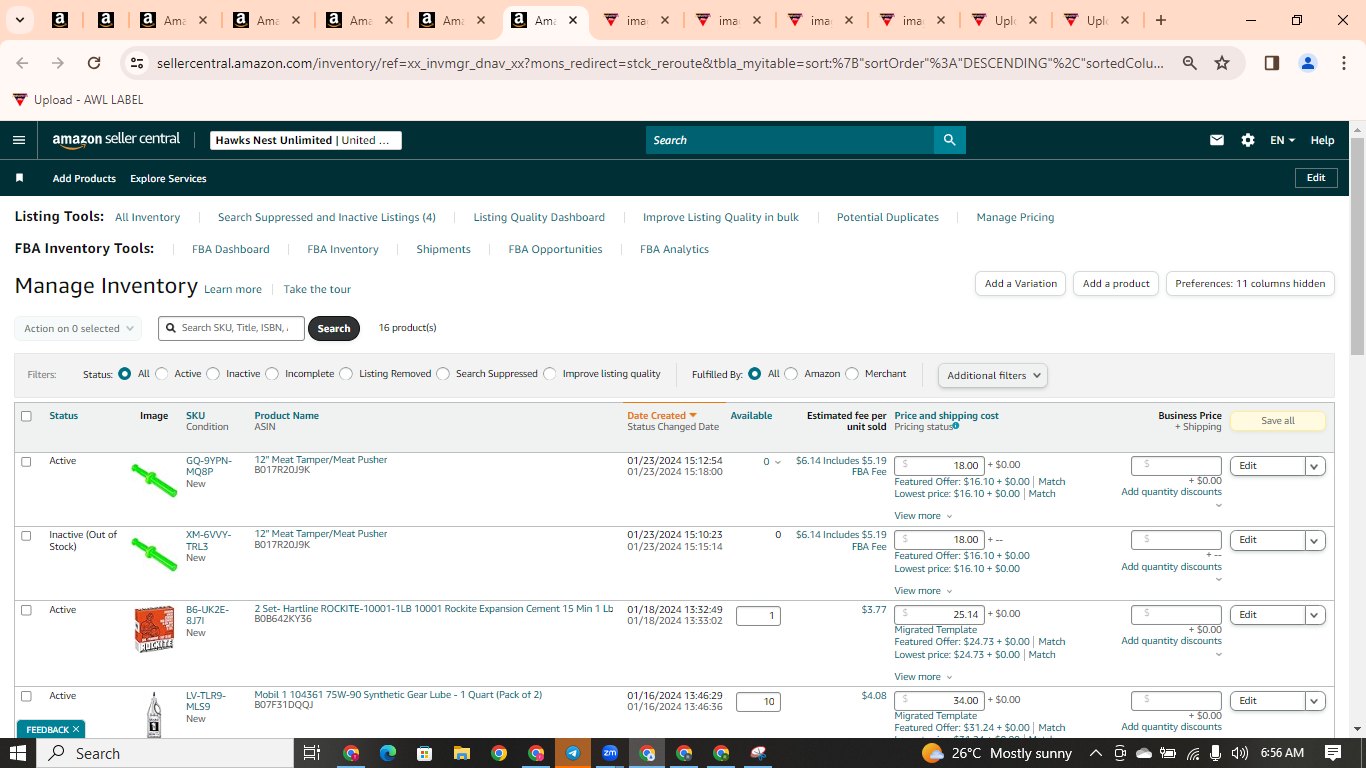The height and width of the screenshot is (768, 1366).
Task: Click the browser back arrow
Action: tap(22, 63)
